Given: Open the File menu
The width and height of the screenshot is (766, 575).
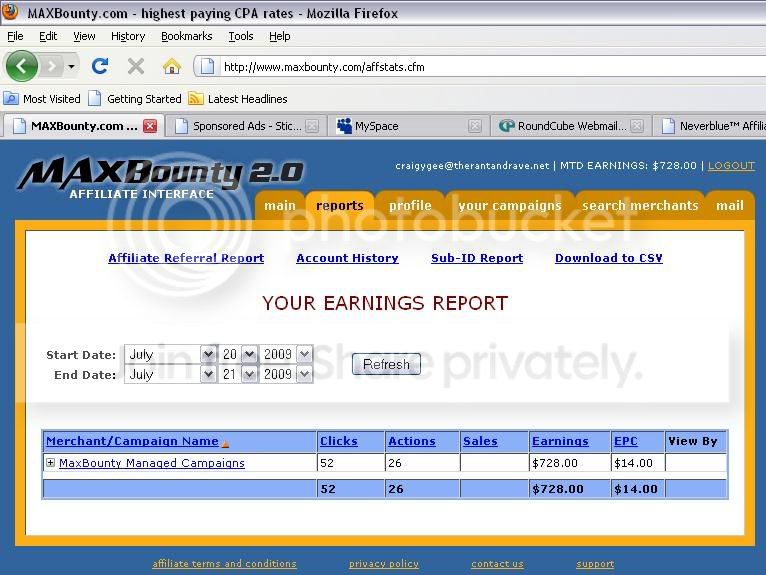Looking at the screenshot, I should (15, 36).
